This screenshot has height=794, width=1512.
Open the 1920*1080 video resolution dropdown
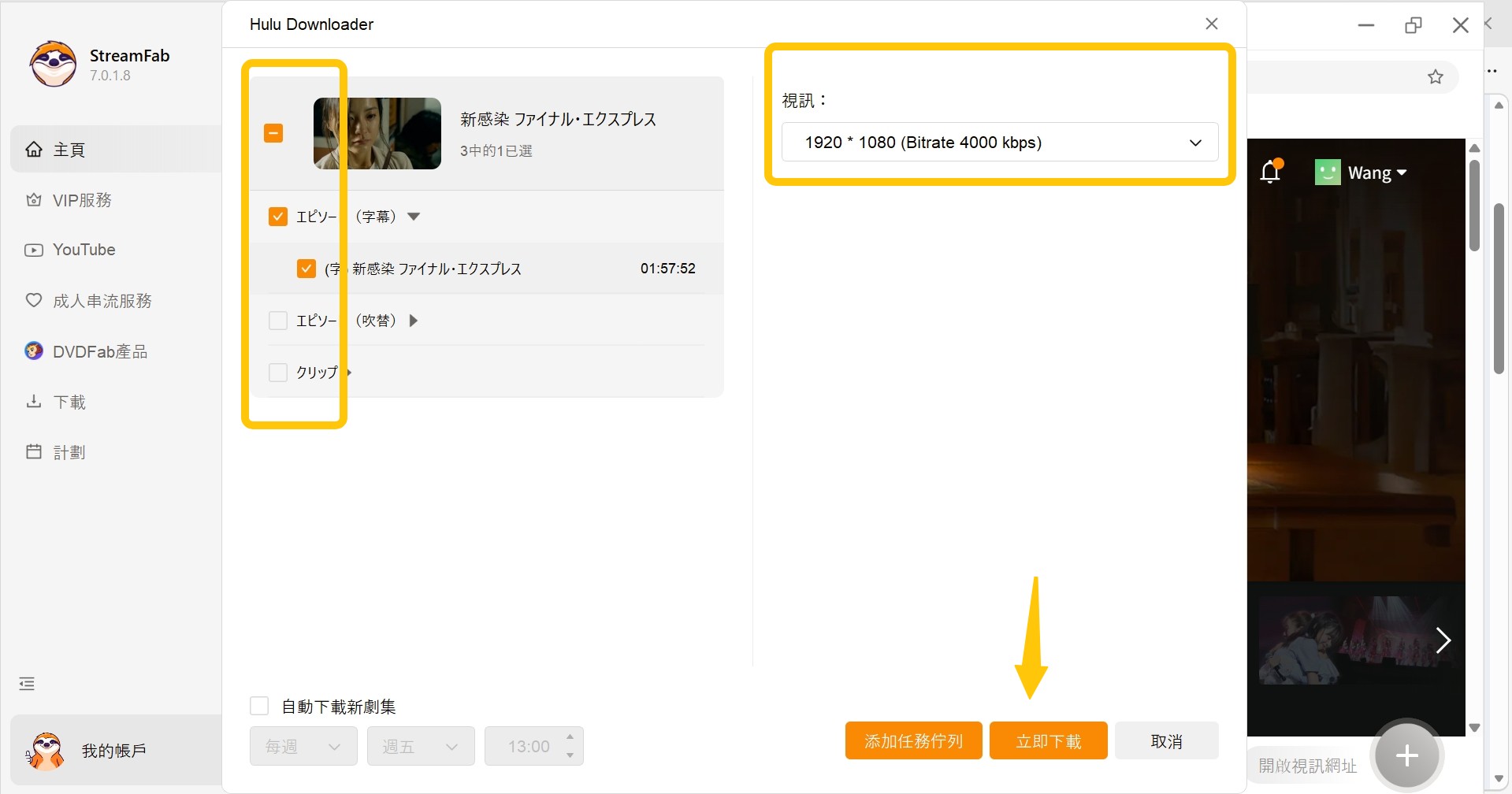click(999, 143)
